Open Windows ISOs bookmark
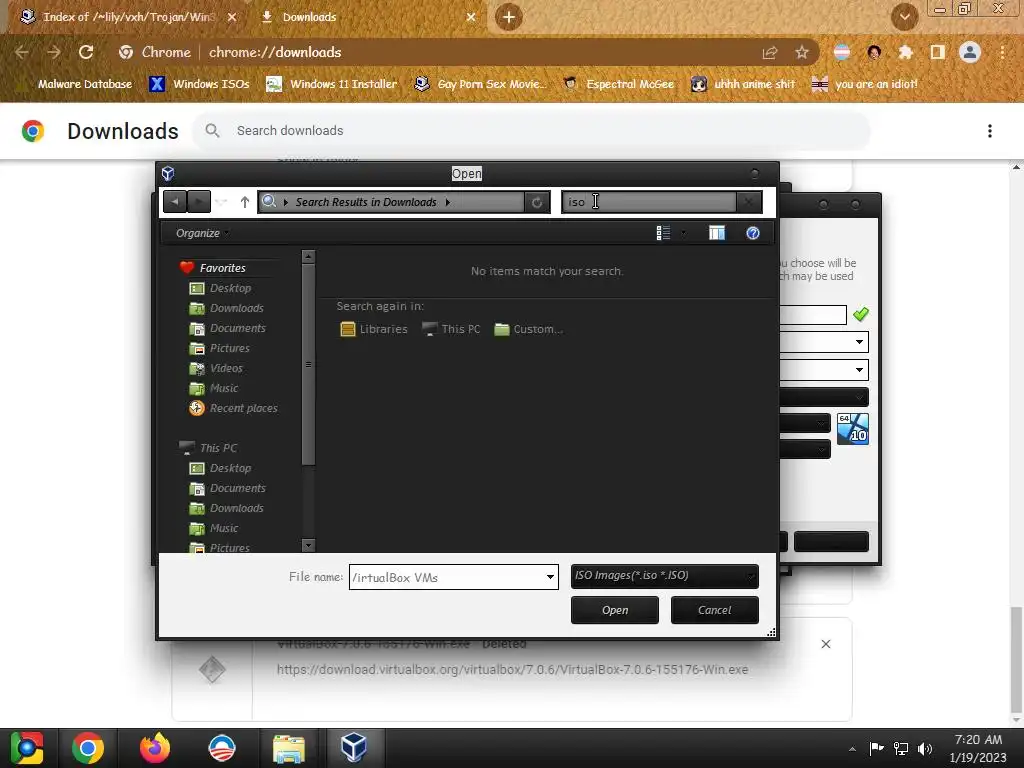This screenshot has height=768, width=1024. pos(200,84)
